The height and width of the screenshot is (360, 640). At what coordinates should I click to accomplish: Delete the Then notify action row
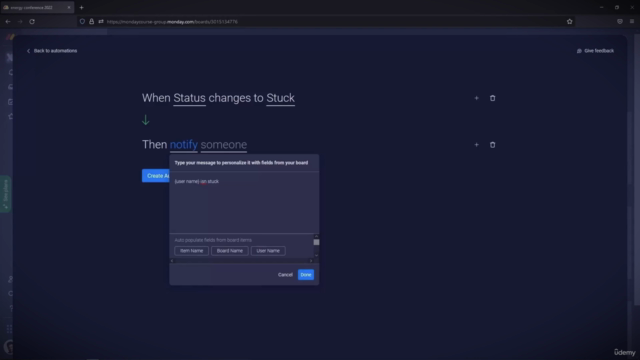click(x=492, y=144)
